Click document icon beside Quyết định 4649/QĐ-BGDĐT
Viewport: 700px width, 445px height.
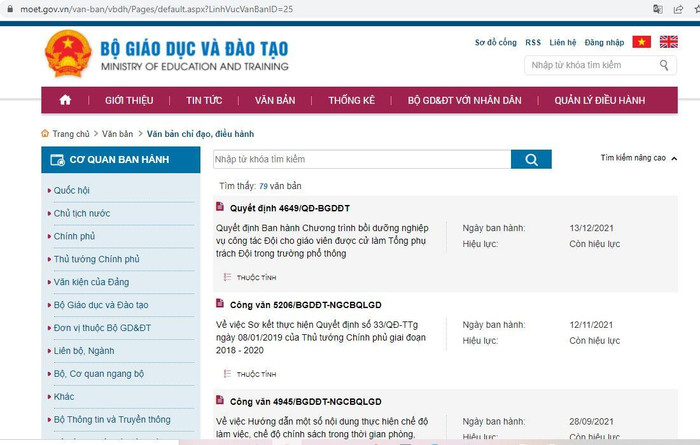tap(220, 206)
